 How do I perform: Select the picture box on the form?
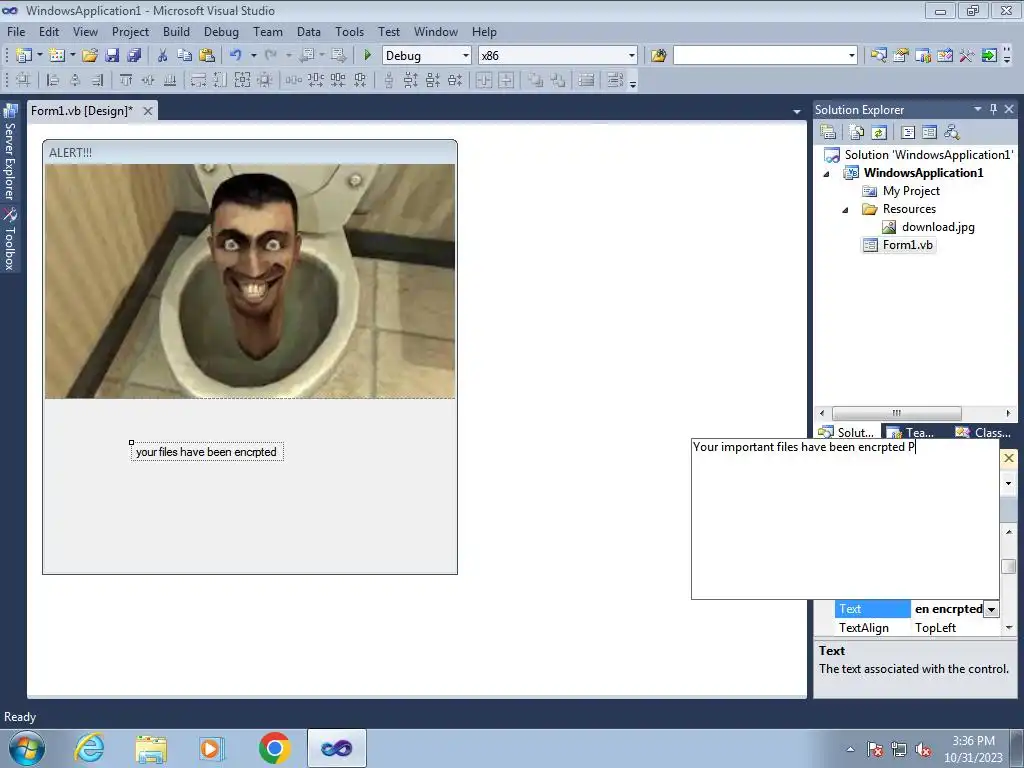click(250, 281)
